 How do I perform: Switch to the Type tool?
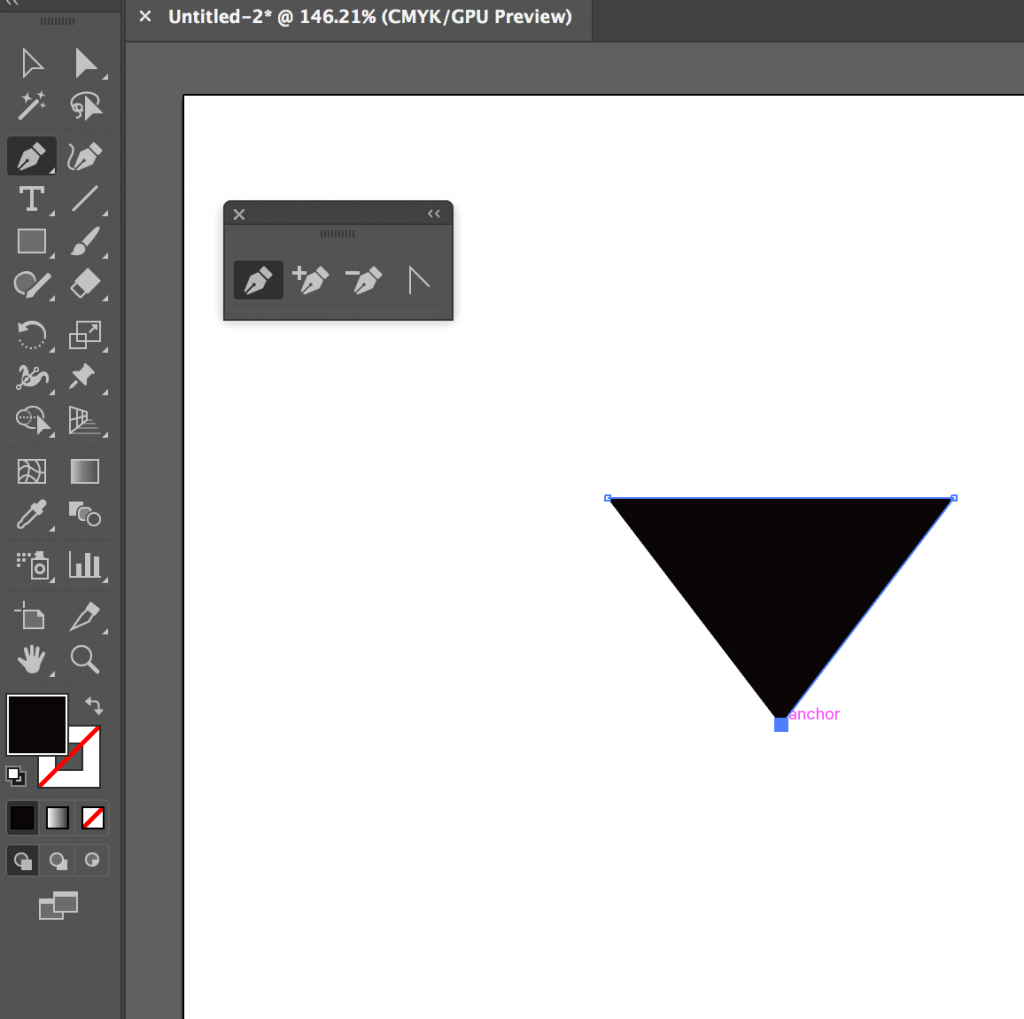[x=31, y=199]
